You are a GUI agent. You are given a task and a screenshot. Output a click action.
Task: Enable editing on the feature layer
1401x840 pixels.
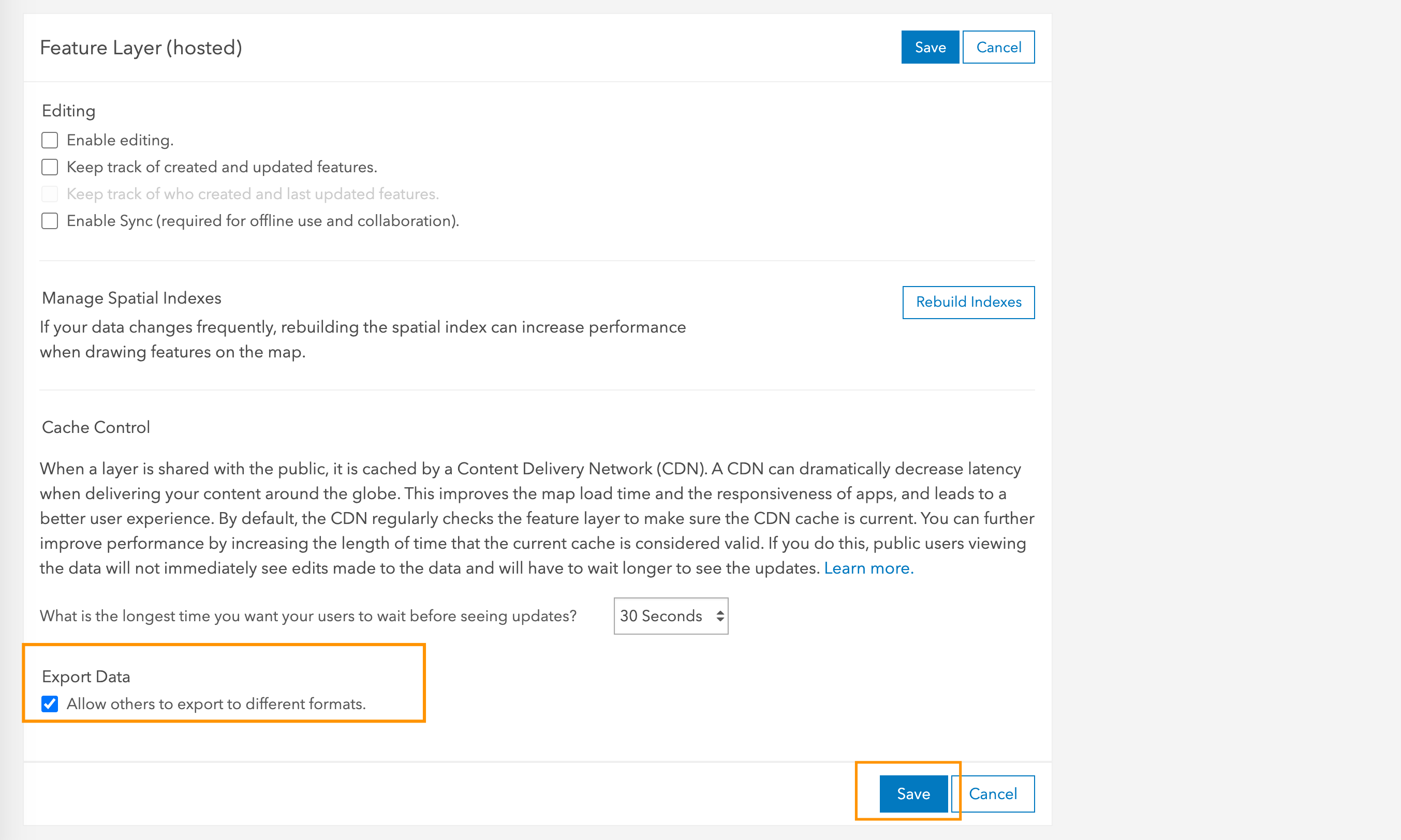coord(49,140)
